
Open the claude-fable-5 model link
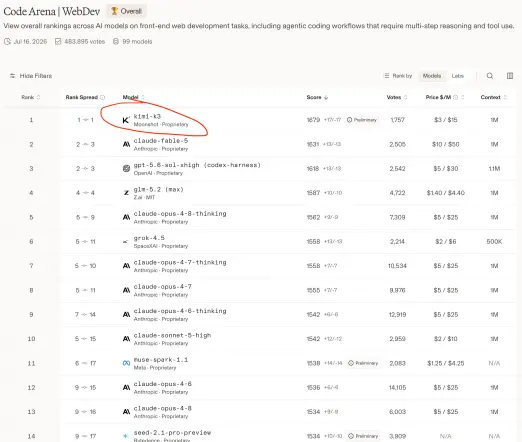(x=161, y=140)
